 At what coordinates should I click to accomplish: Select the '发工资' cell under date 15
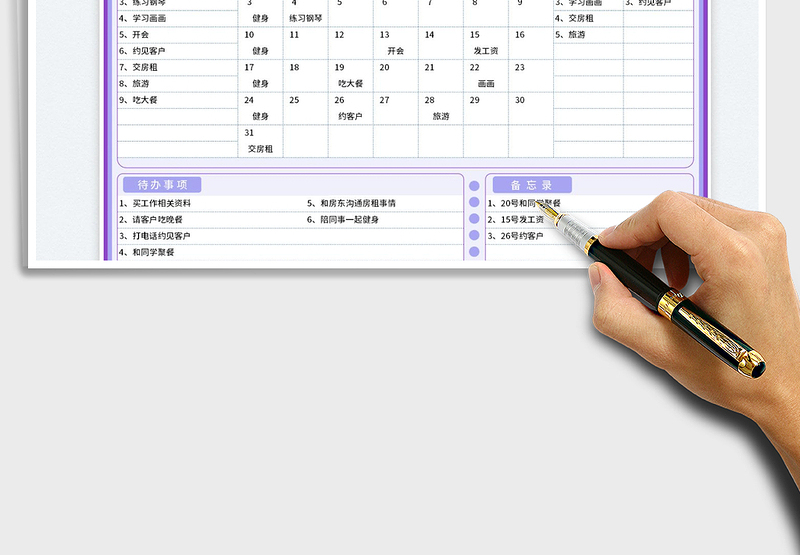coord(486,51)
